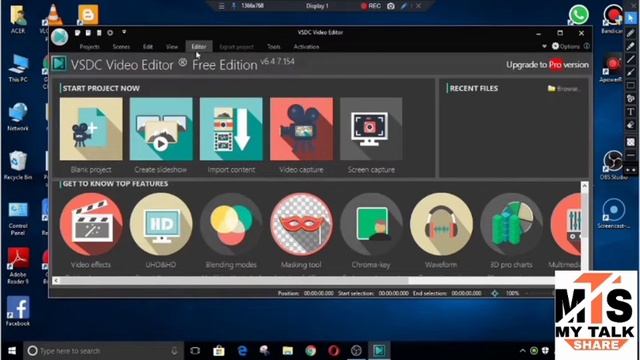This screenshot has width=640, height=360.
Task: Open Adobe Reader desktop shortcut
Action: (18, 266)
